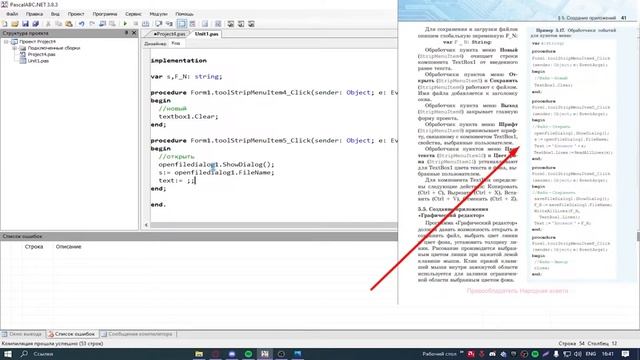Click the editor horizontal scrollbar track
The width and height of the screenshot is (640, 360).
tap(273, 225)
